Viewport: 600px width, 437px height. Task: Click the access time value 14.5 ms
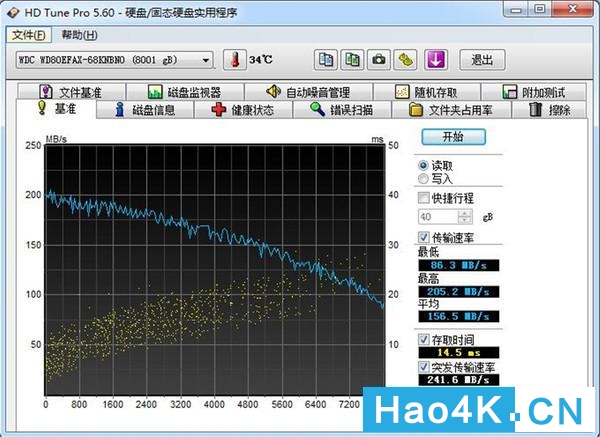point(458,352)
